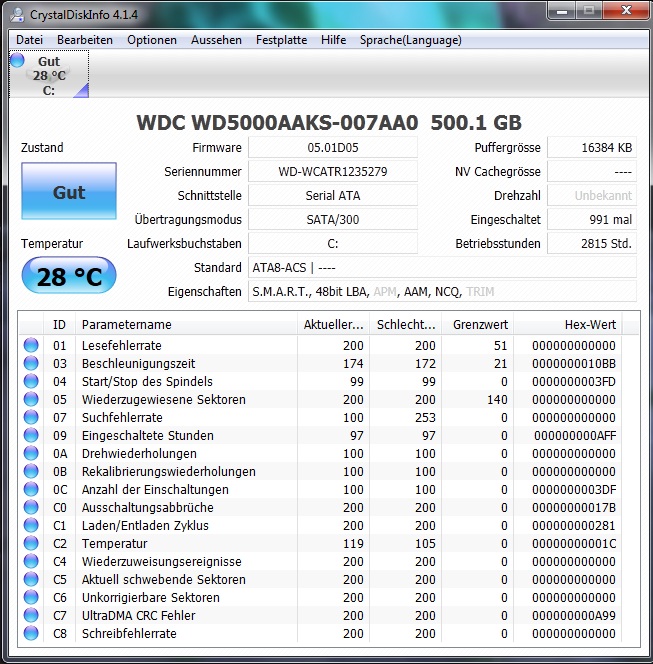653x664 pixels.
Task: Close the CrystalDiskInfo window
Action: 626,11
